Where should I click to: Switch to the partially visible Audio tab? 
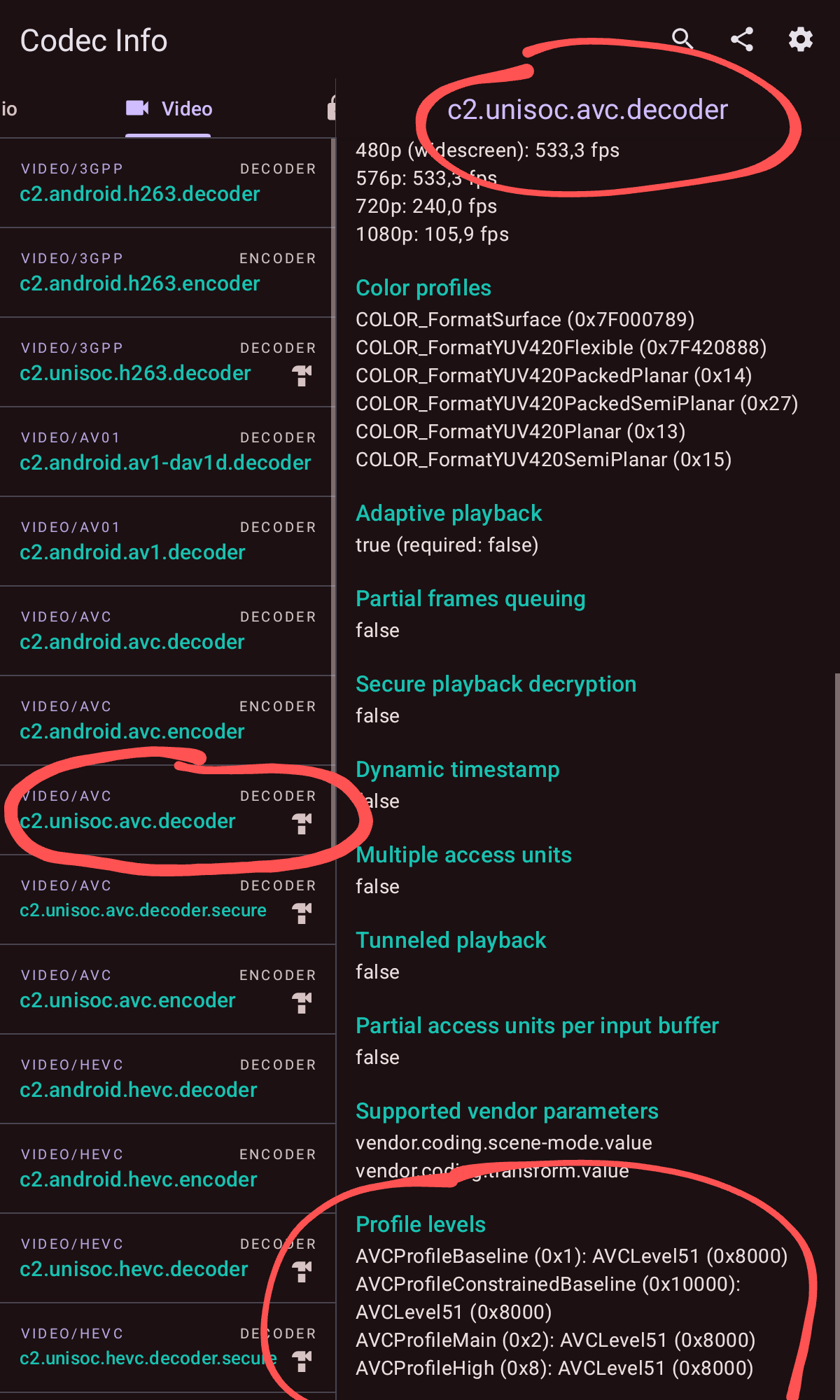[9, 108]
